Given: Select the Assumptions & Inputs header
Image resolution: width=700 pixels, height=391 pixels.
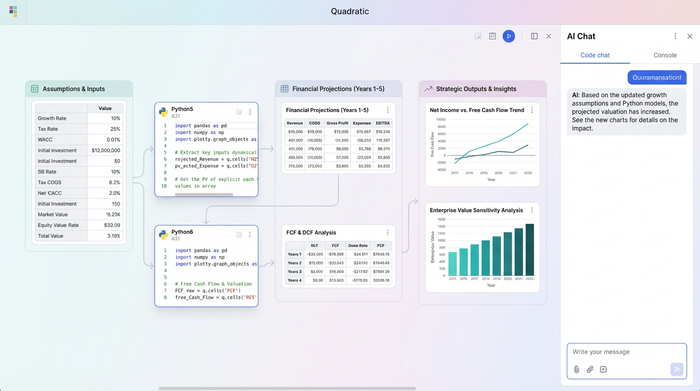Looking at the screenshot, I should pyautogui.click(x=79, y=89).
